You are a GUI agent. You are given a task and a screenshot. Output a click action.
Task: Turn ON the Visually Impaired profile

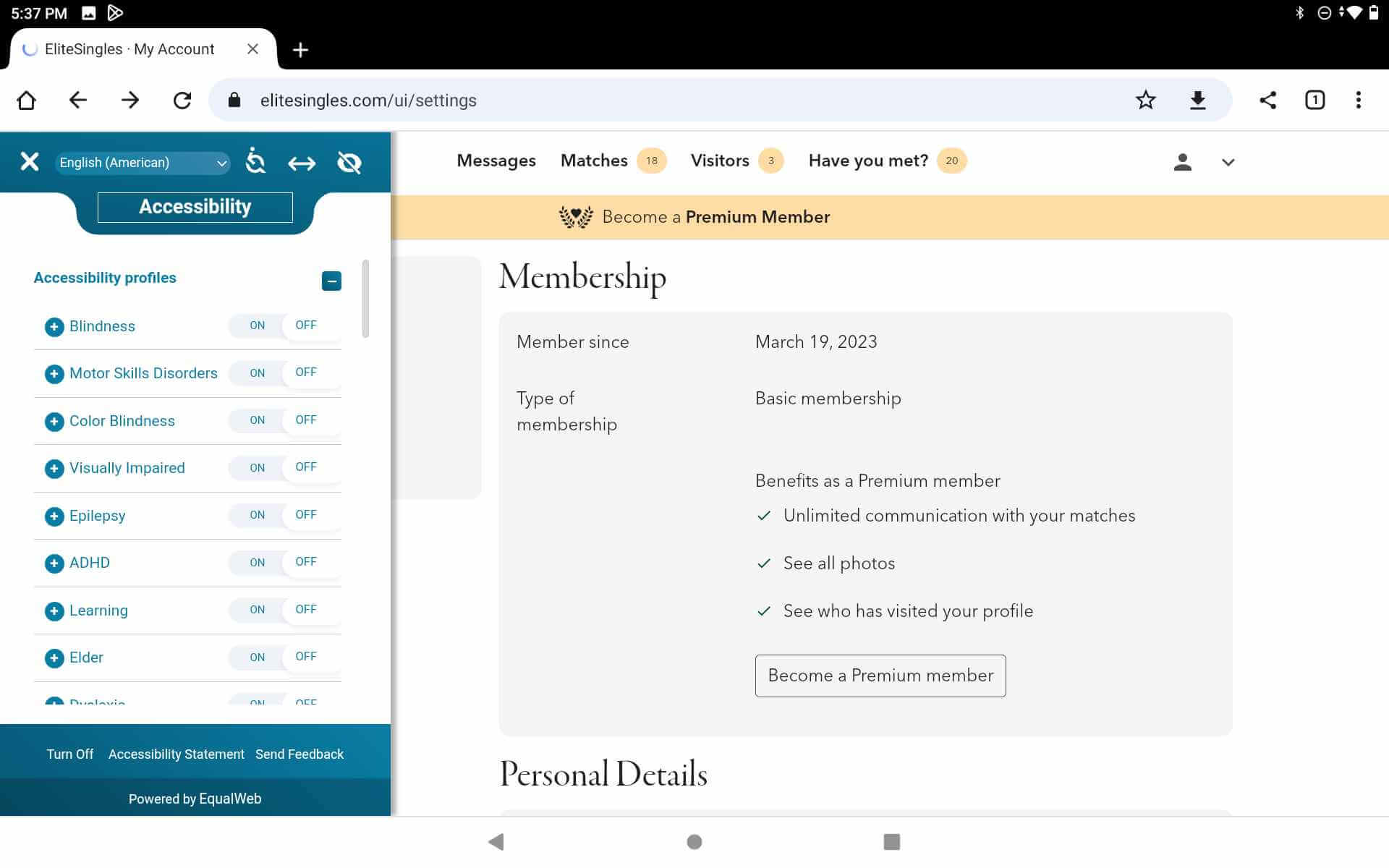(257, 468)
